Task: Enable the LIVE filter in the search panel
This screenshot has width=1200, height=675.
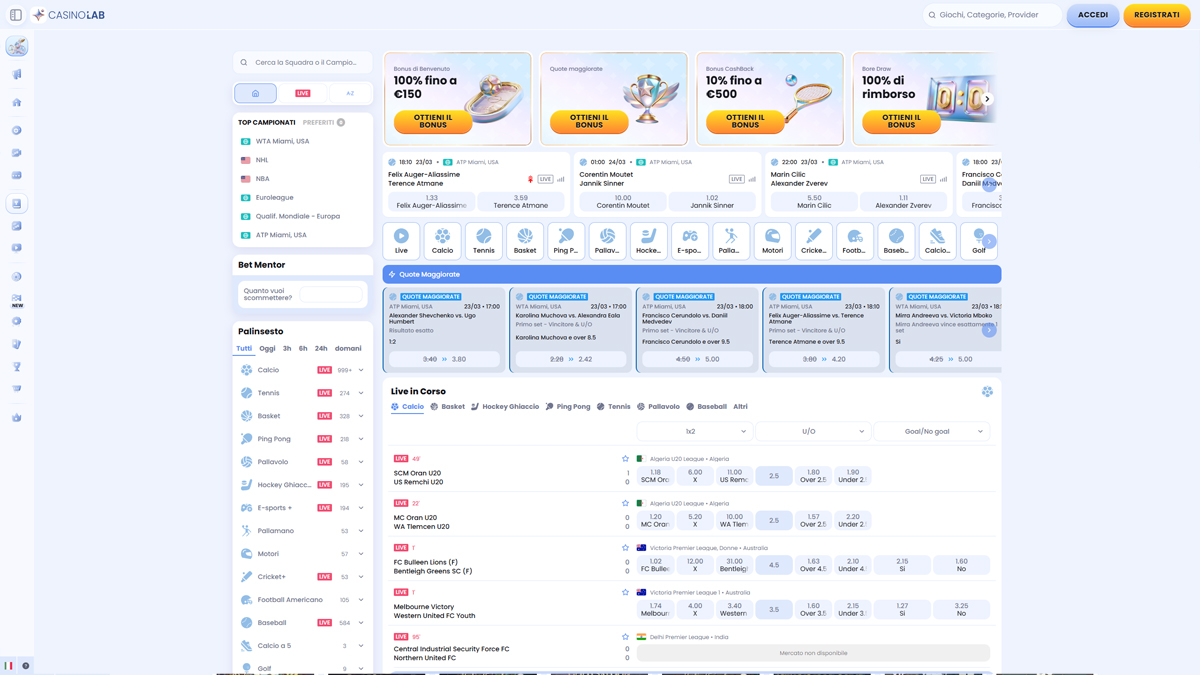Action: [x=303, y=92]
